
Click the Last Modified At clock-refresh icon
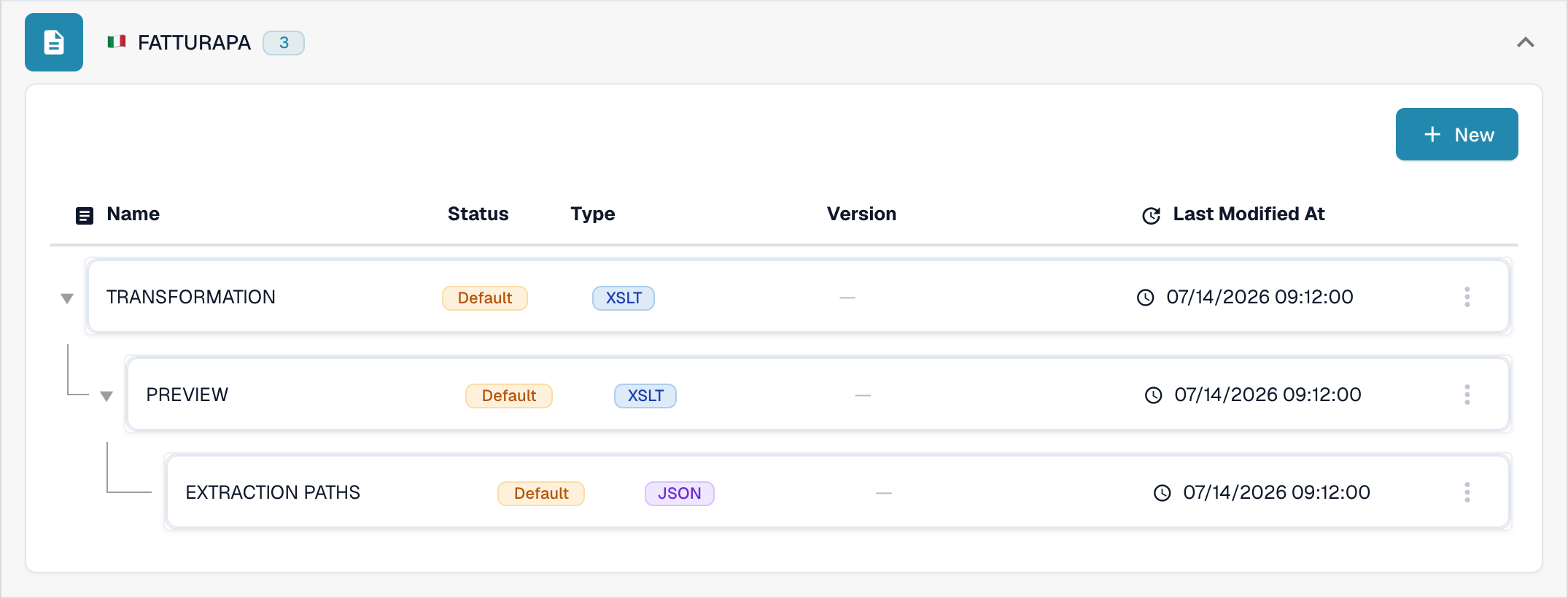pyautogui.click(x=1151, y=215)
